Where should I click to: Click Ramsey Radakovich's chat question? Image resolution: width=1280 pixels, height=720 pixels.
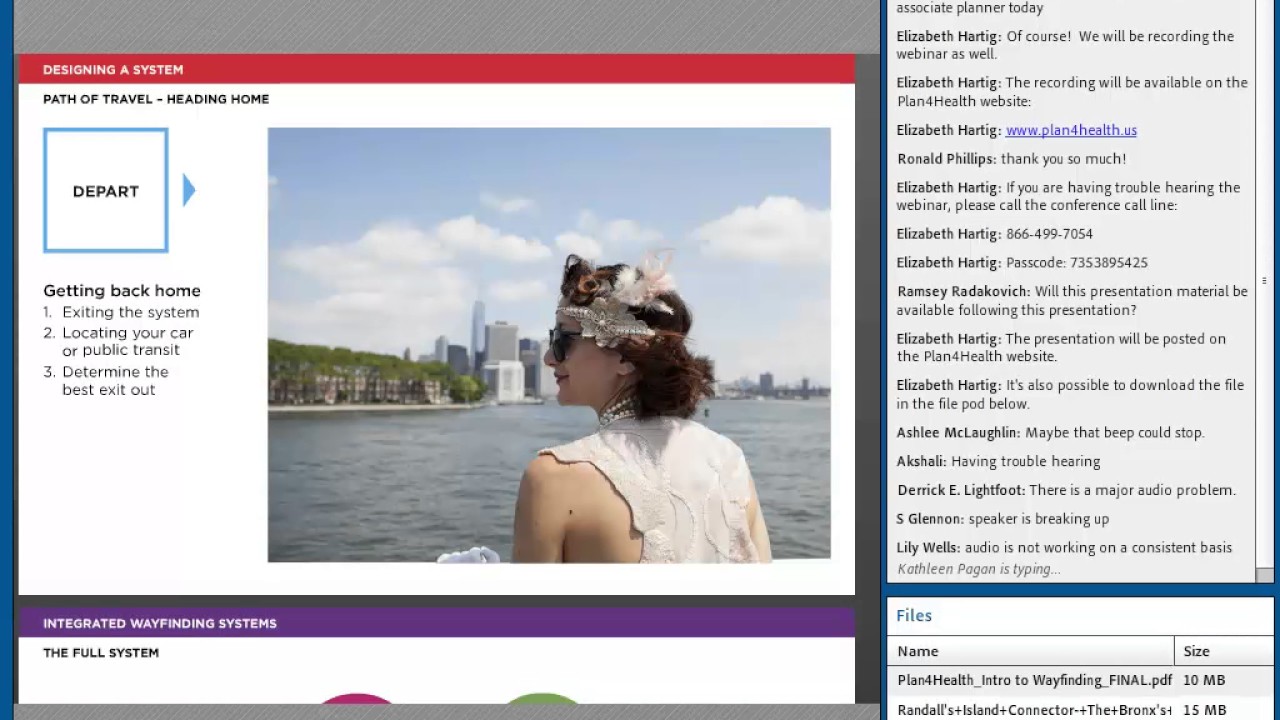[x=1072, y=301]
